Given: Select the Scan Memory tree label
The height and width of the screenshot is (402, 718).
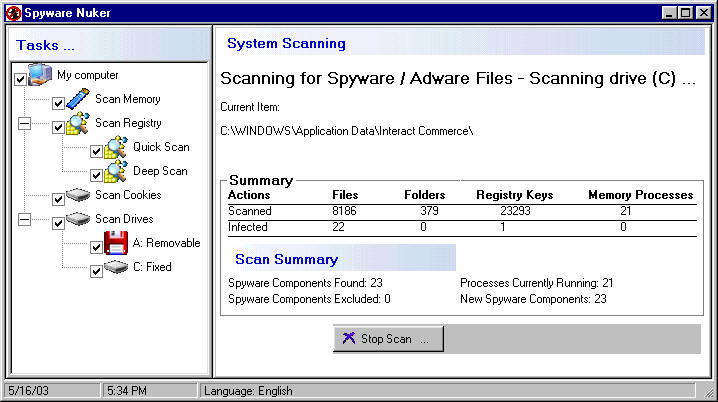Looking at the screenshot, I should coord(128,99).
